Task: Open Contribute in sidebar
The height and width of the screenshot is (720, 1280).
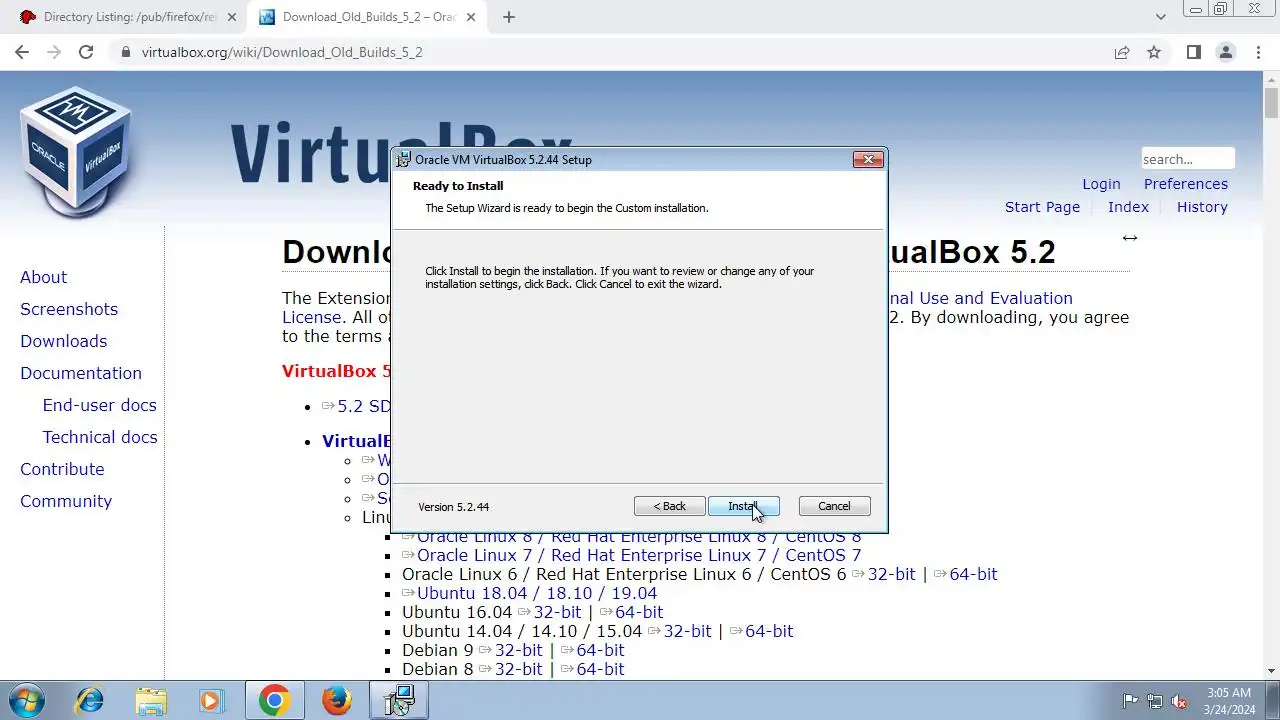Action: point(62,469)
